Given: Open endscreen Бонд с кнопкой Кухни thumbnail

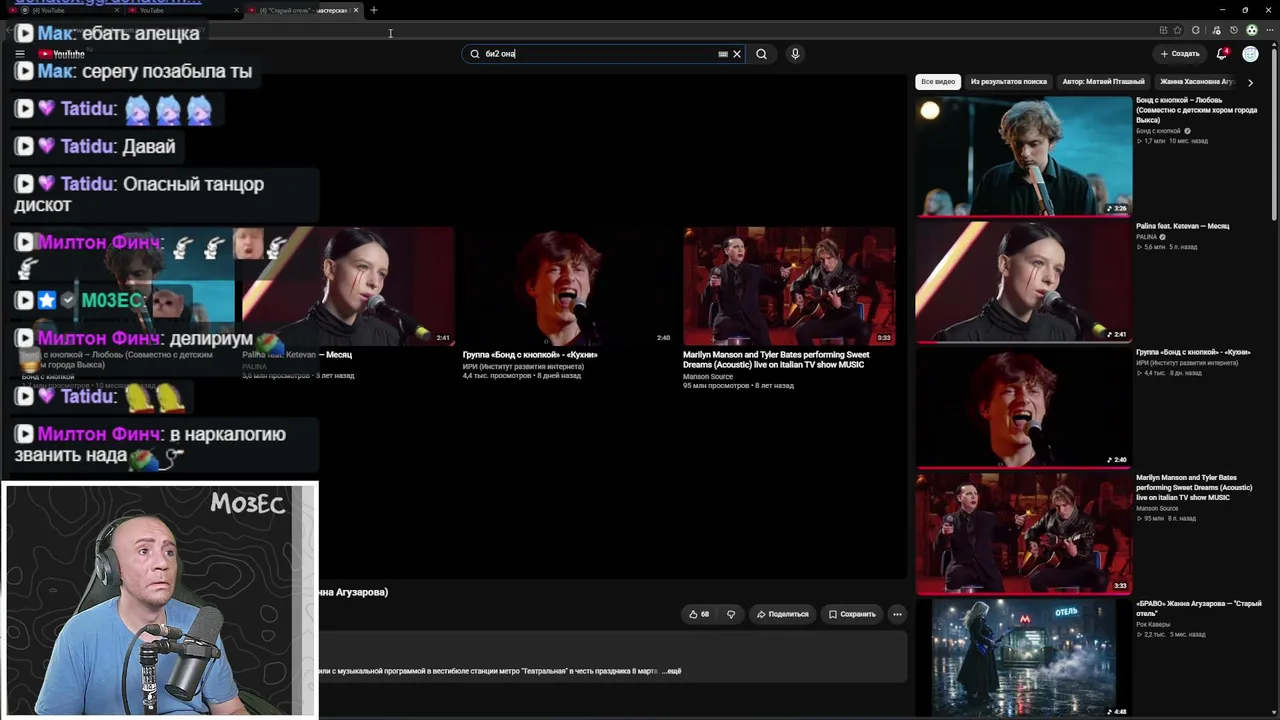Looking at the screenshot, I should 567,286.
